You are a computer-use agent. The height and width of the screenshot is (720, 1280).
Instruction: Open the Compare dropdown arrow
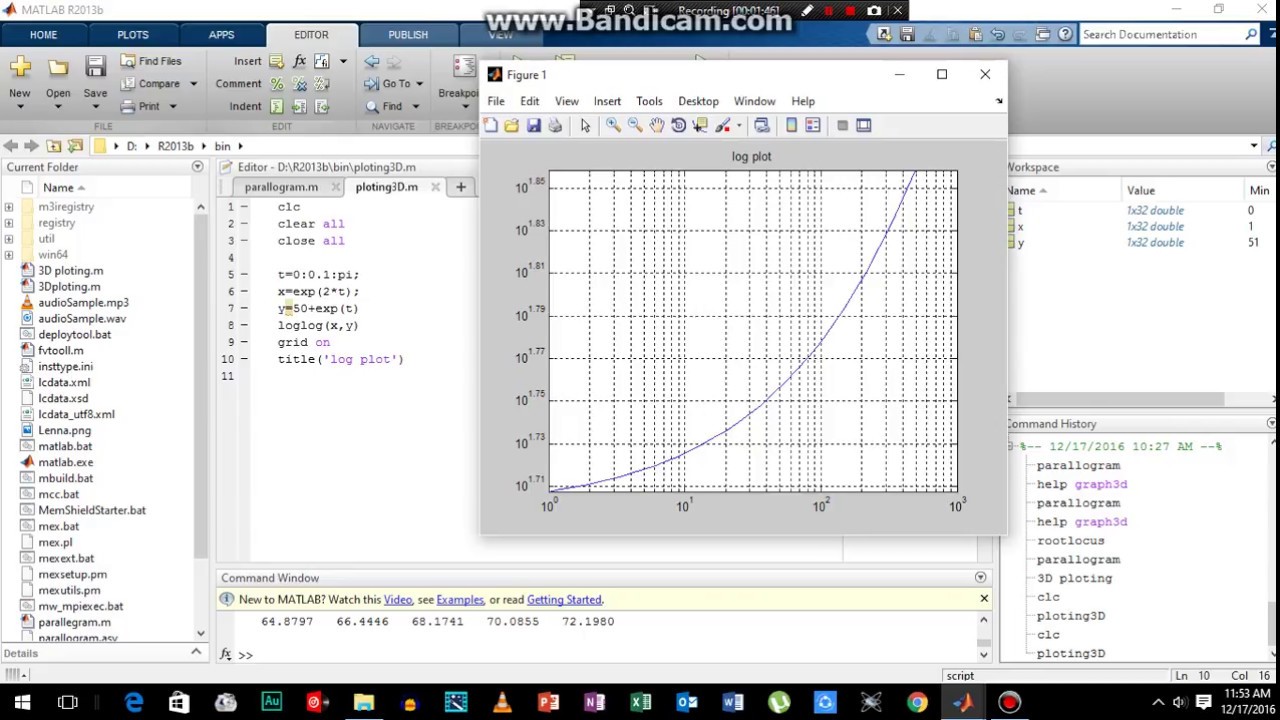(x=193, y=84)
